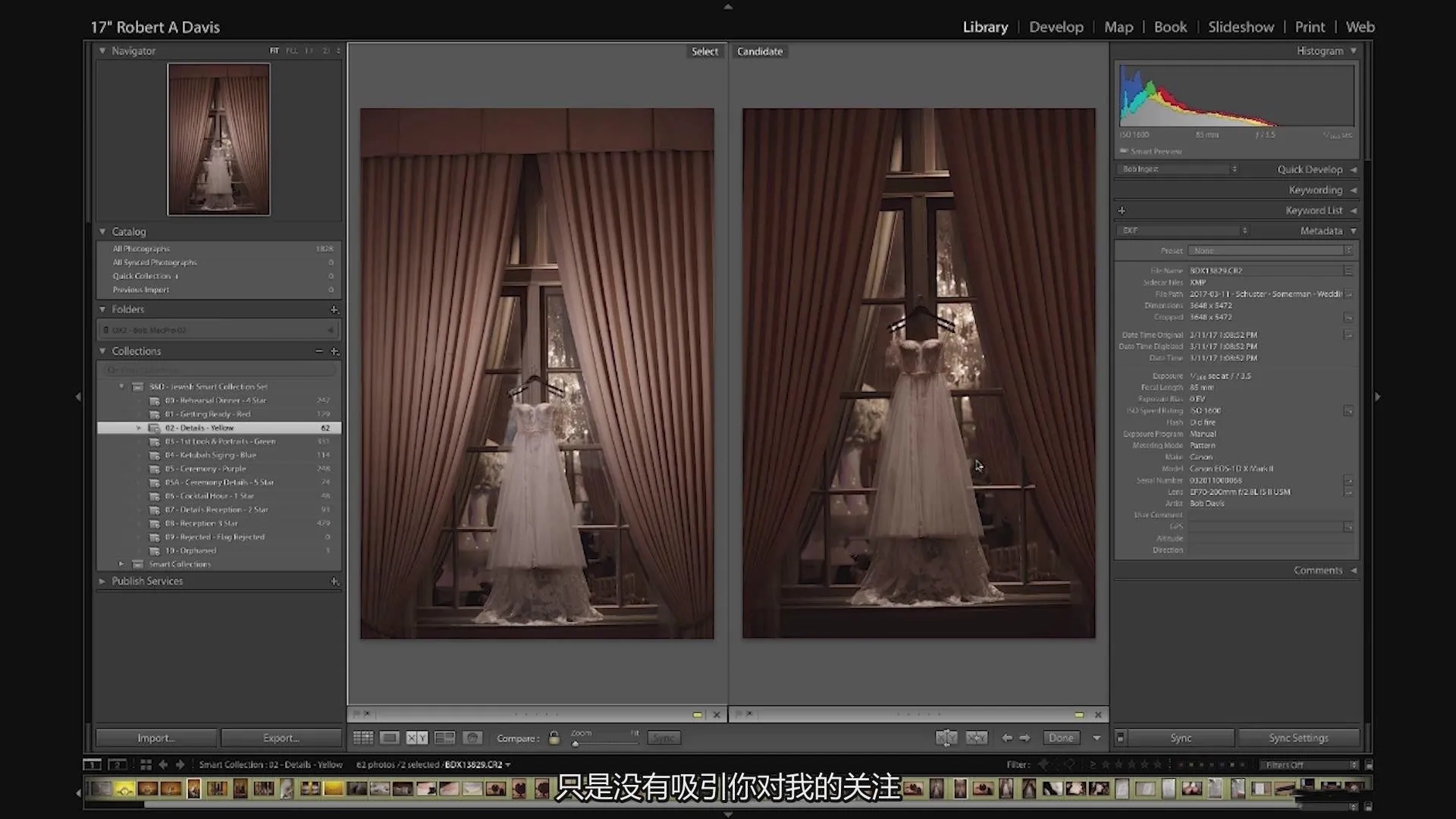This screenshot has height=819, width=1456.
Task: Select the Library module tab
Action: [x=985, y=27]
